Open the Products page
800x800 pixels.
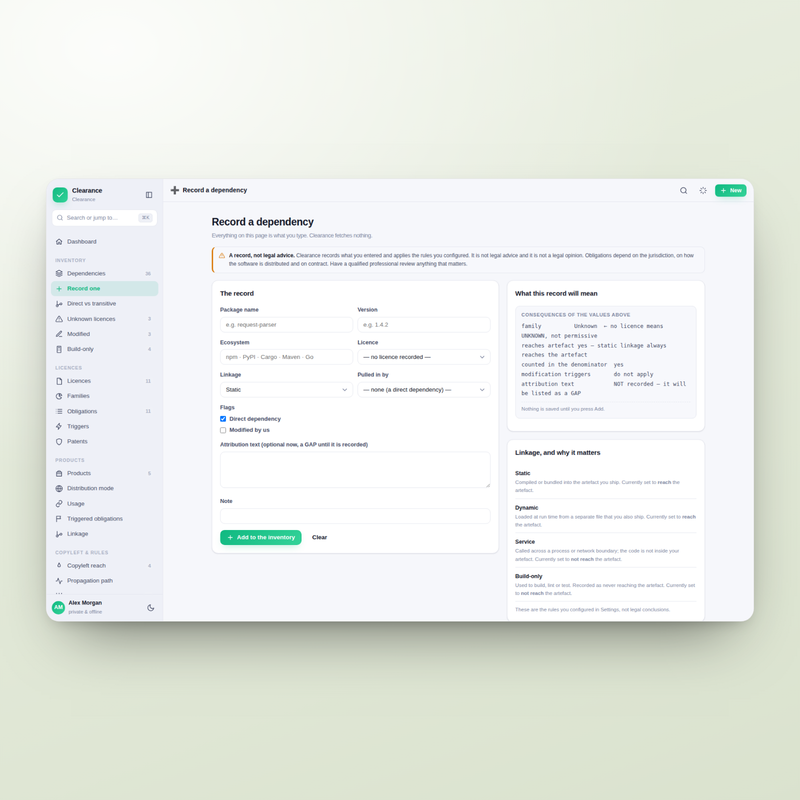pos(105,473)
